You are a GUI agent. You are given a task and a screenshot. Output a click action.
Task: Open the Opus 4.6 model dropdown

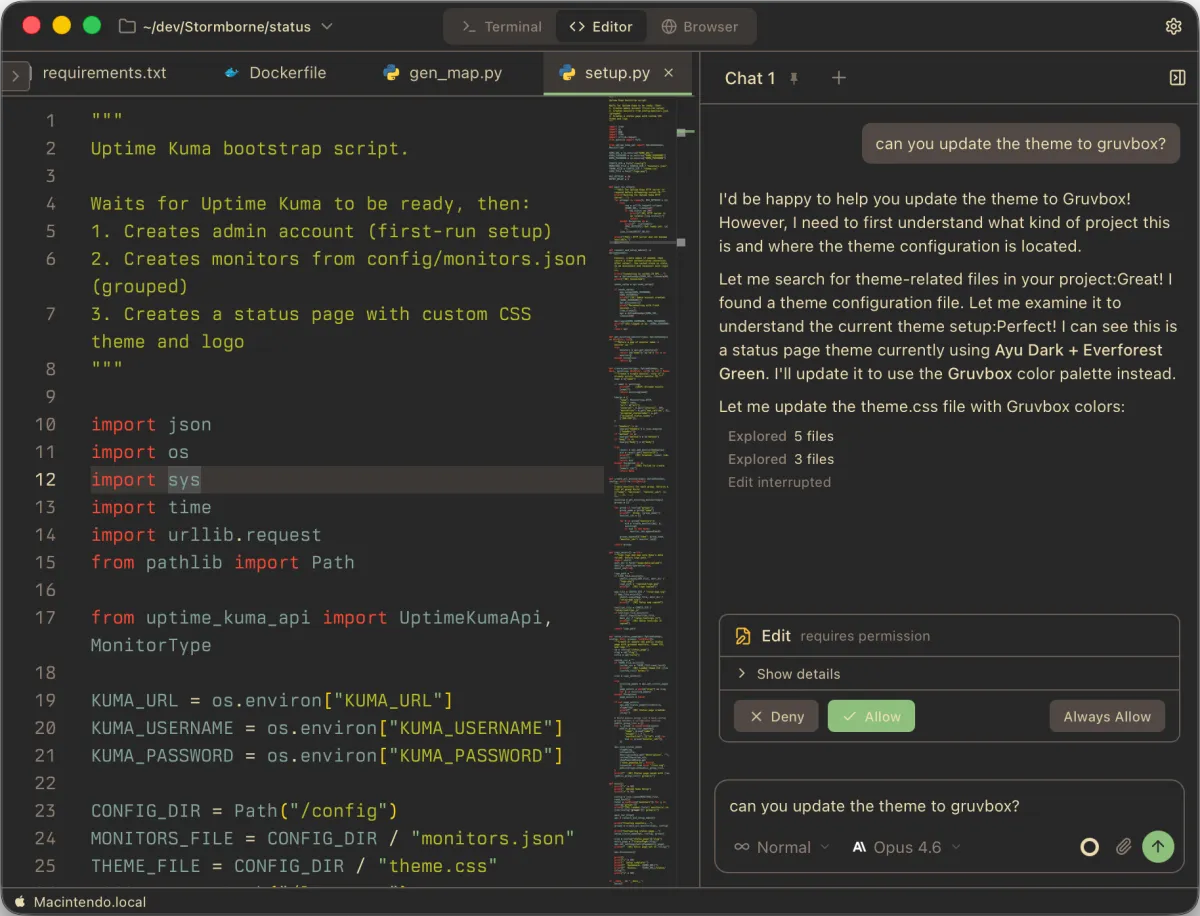[x=906, y=847]
